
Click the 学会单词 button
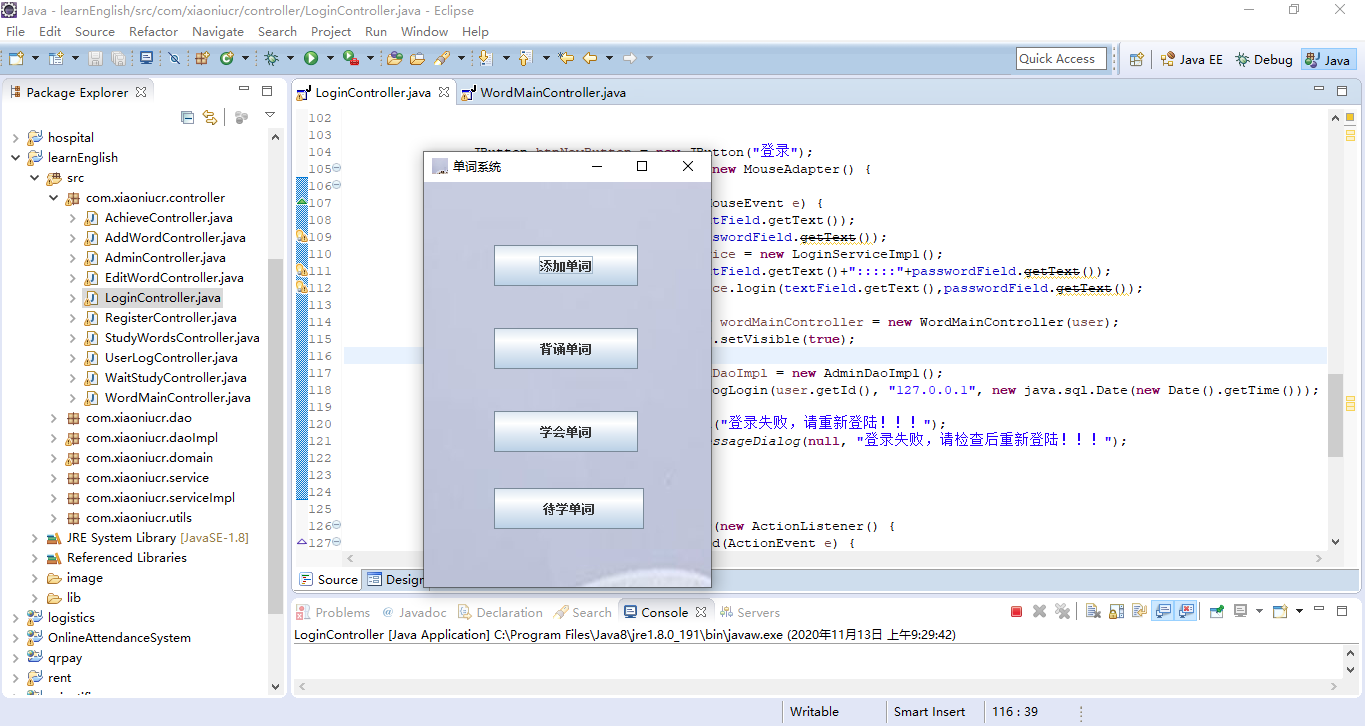[x=566, y=431]
